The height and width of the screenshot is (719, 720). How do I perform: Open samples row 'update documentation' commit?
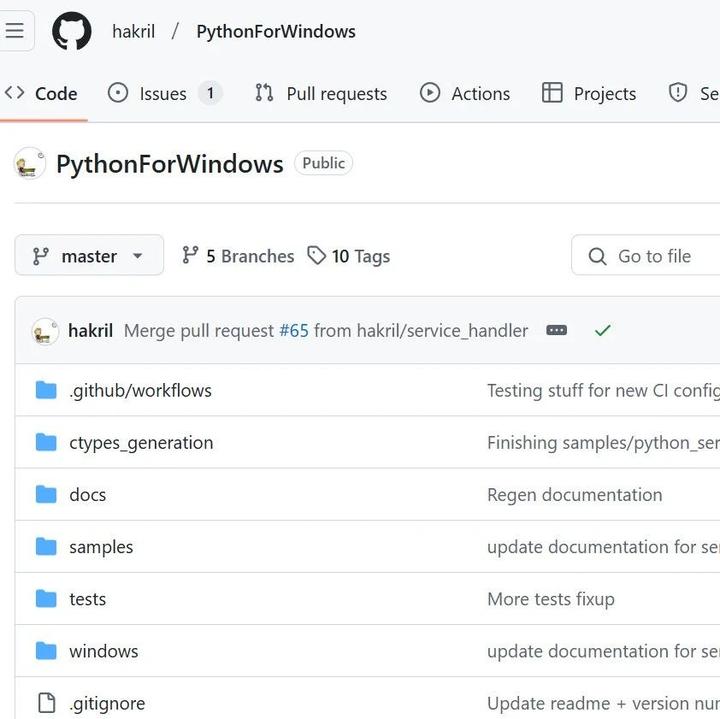[603, 547]
